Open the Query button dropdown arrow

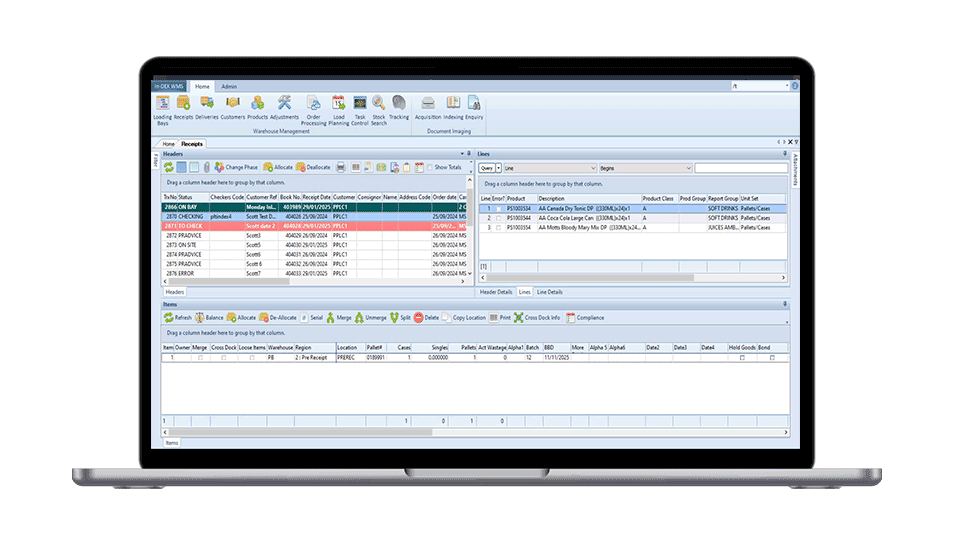tap(498, 168)
